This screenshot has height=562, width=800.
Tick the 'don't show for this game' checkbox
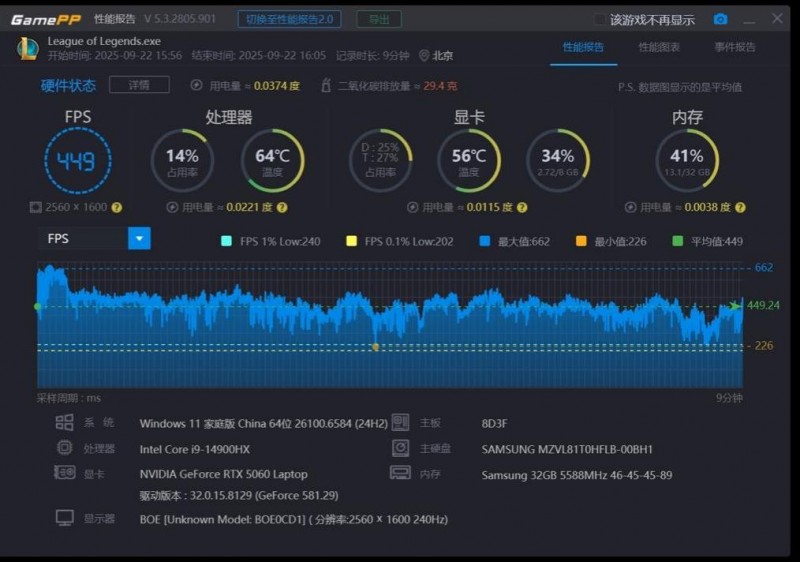pyautogui.click(x=599, y=20)
